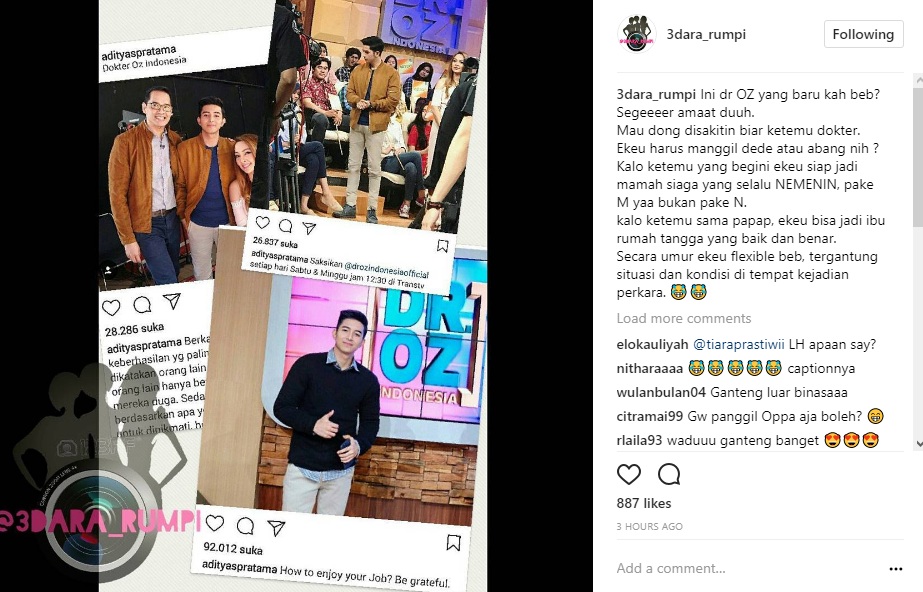This screenshot has height=592, width=923.
Task: Click scrollbar down arrow in comments
Action: (918, 444)
